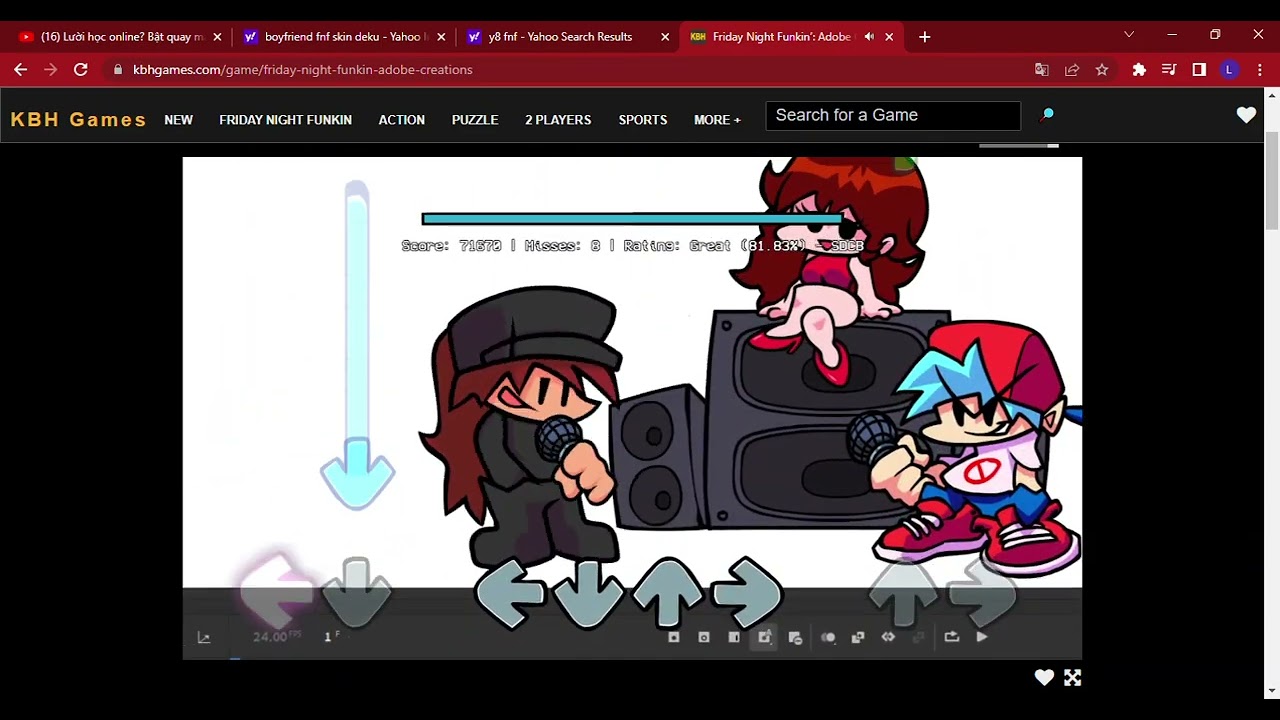Toggle the onion skin circles icon

click(x=828, y=637)
